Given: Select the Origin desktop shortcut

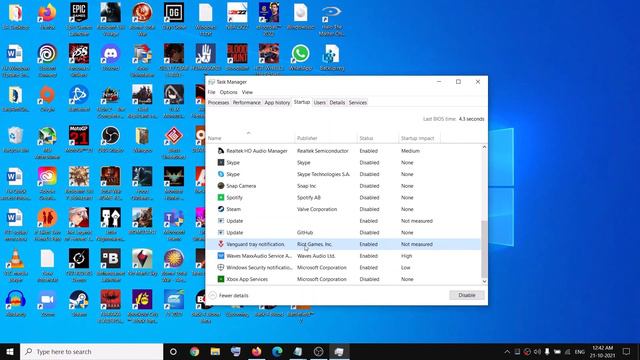Looking at the screenshot, I should 47,99.
